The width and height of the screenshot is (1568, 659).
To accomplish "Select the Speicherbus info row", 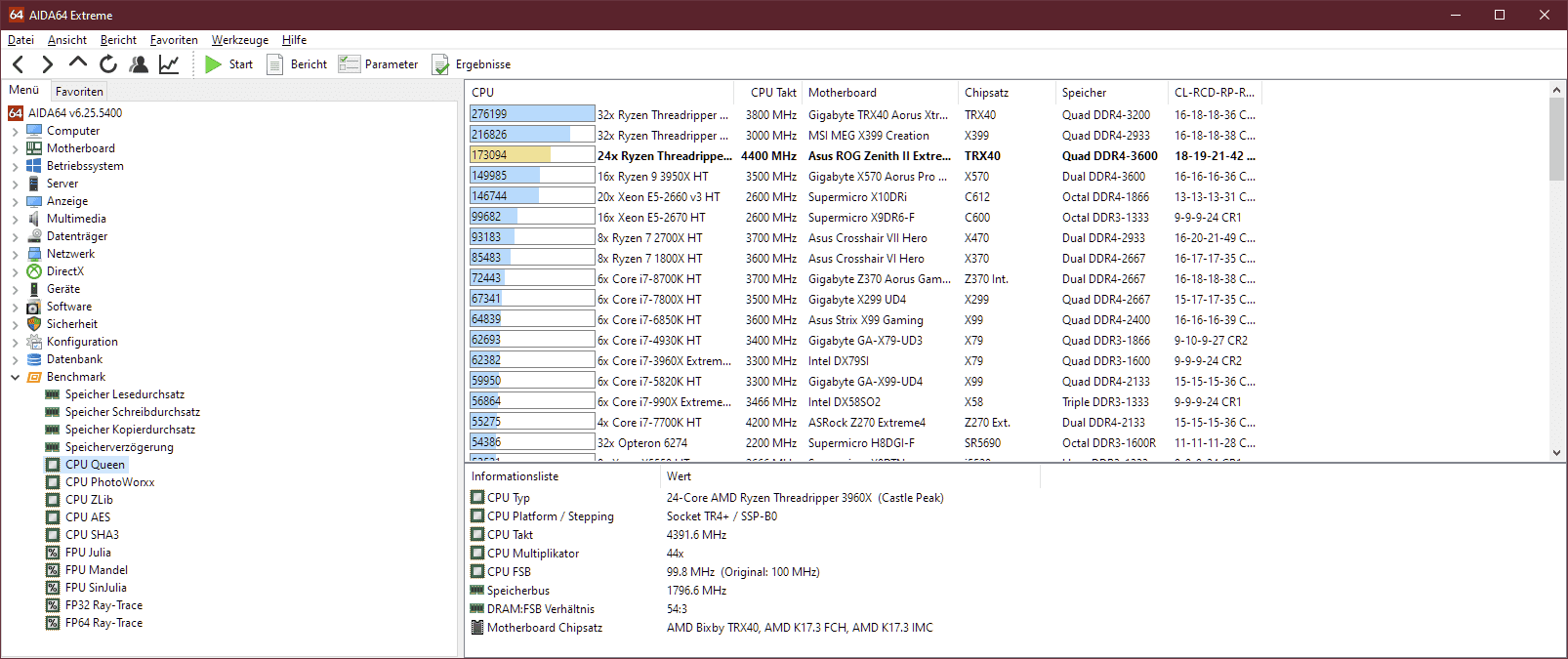I will tap(752, 591).
